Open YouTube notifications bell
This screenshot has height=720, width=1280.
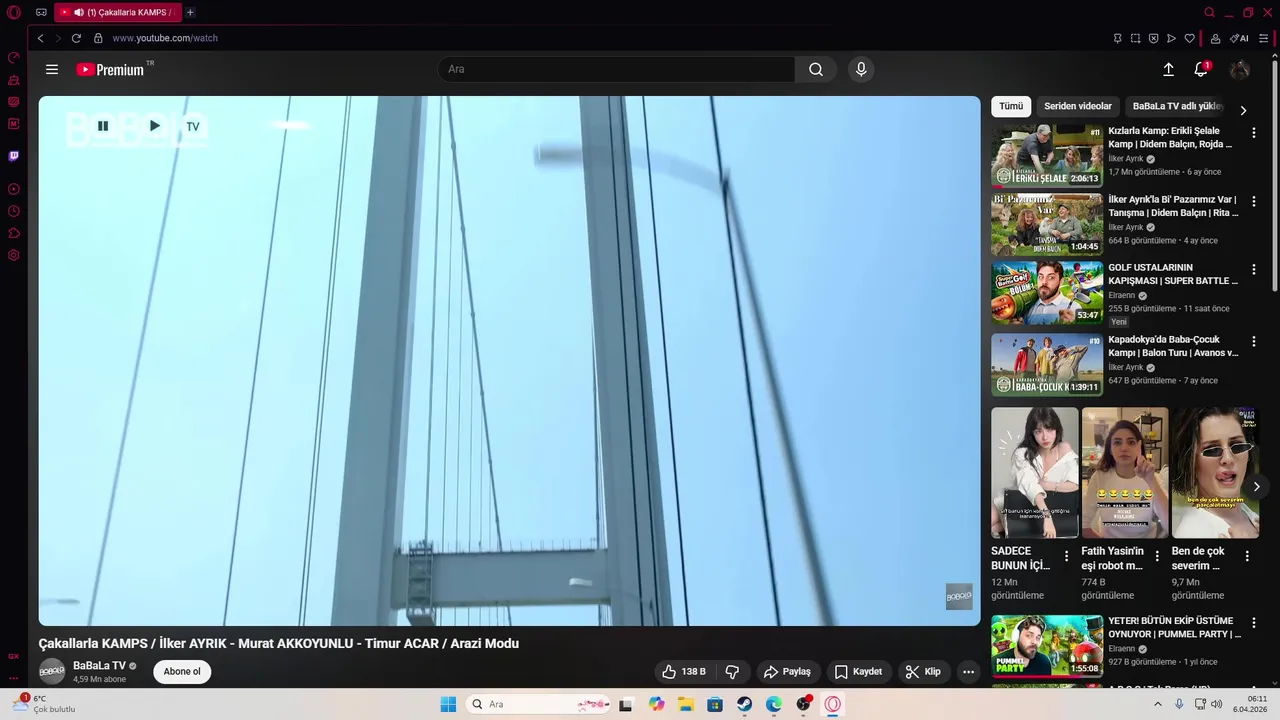(x=1201, y=69)
